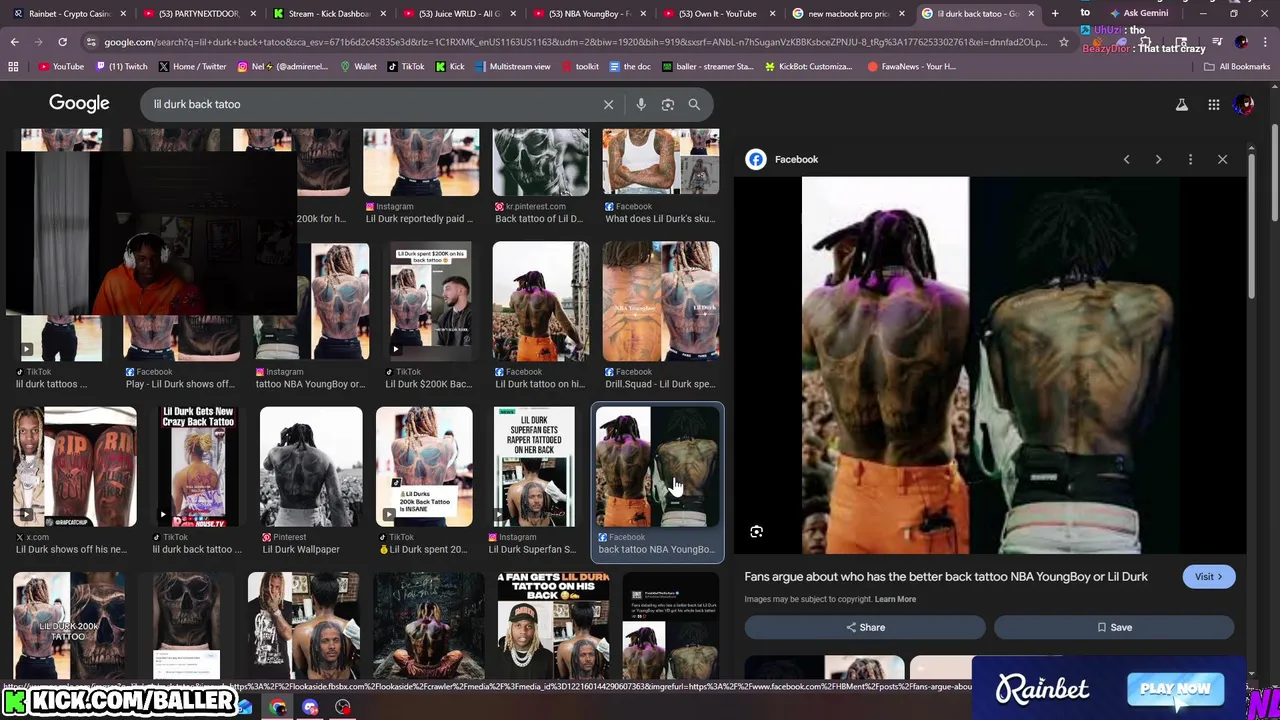Click the Rainbet PLAY NOW button
The height and width of the screenshot is (720, 1280).
point(1175,689)
